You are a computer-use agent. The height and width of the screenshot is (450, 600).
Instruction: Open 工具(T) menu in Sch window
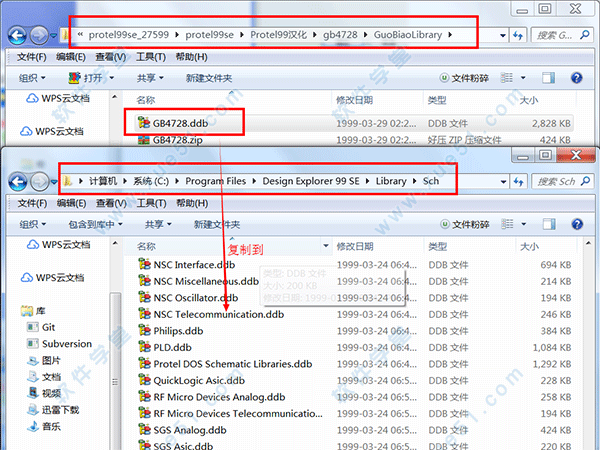pos(152,203)
